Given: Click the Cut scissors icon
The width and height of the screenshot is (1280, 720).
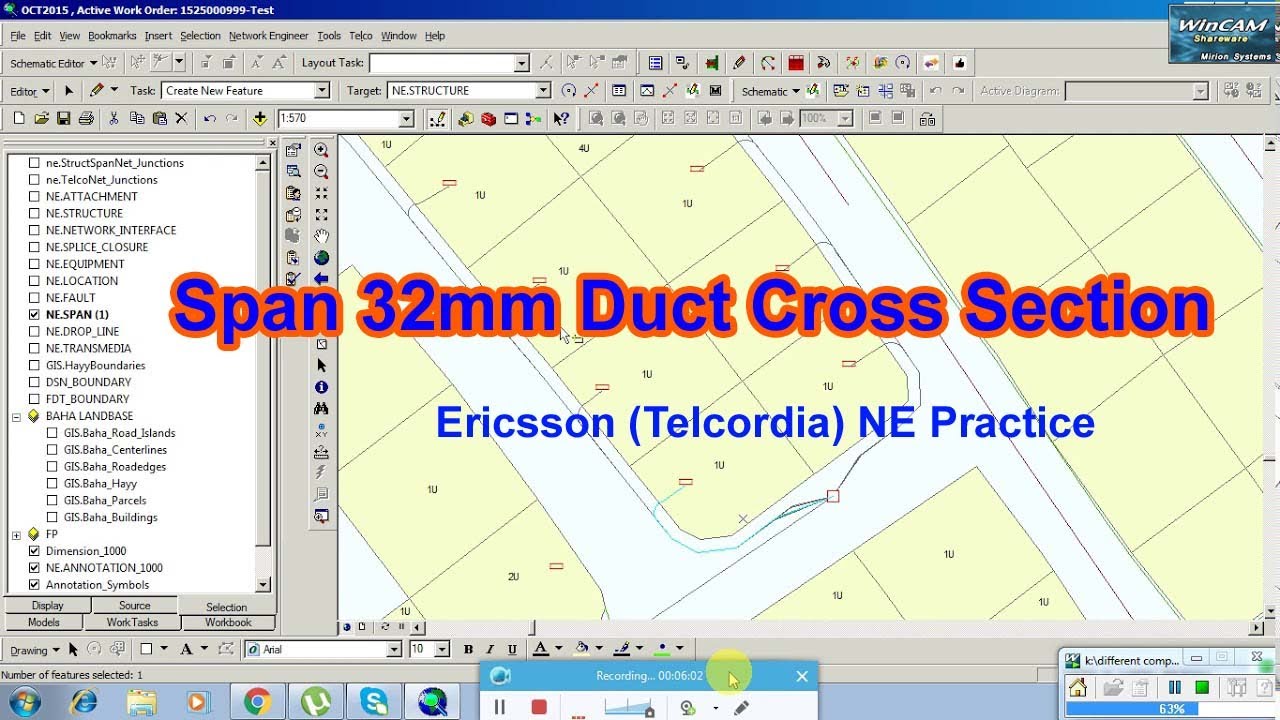Looking at the screenshot, I should (113, 118).
